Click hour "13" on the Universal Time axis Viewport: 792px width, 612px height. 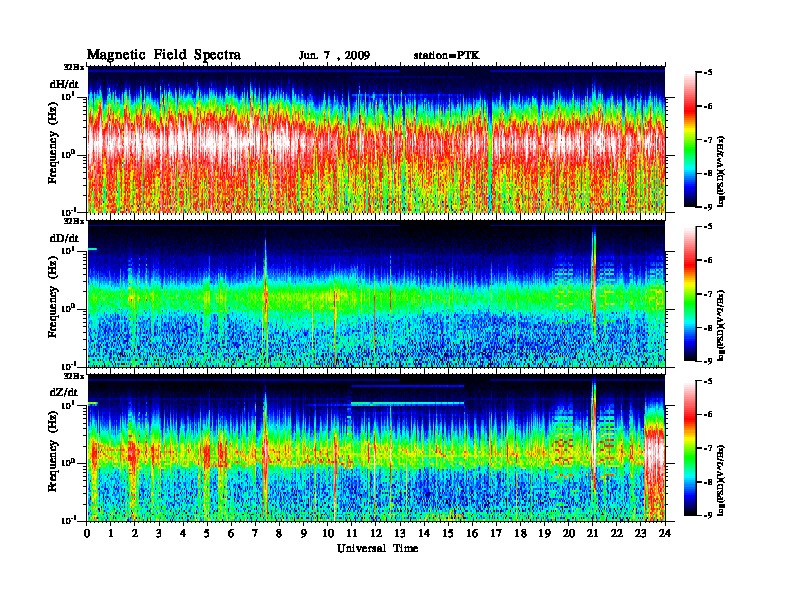(x=400, y=533)
